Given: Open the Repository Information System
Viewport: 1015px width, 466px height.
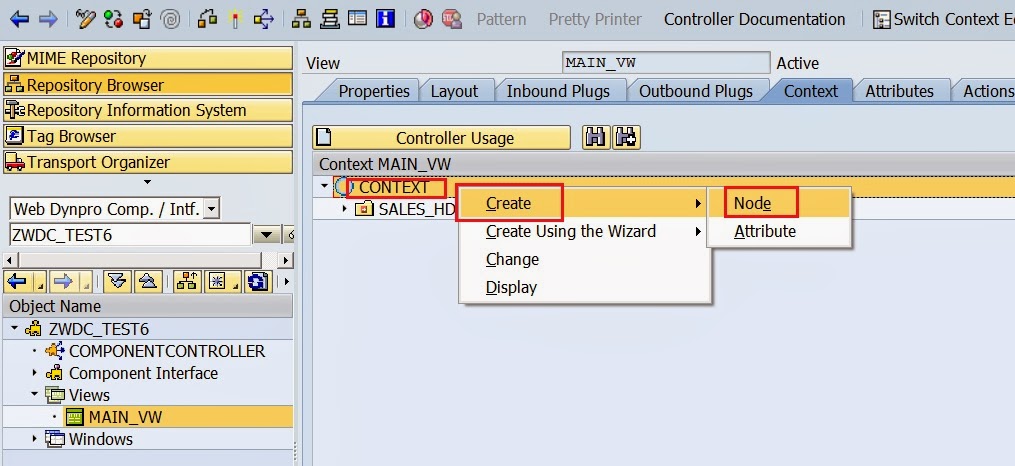Looking at the screenshot, I should click(x=148, y=110).
